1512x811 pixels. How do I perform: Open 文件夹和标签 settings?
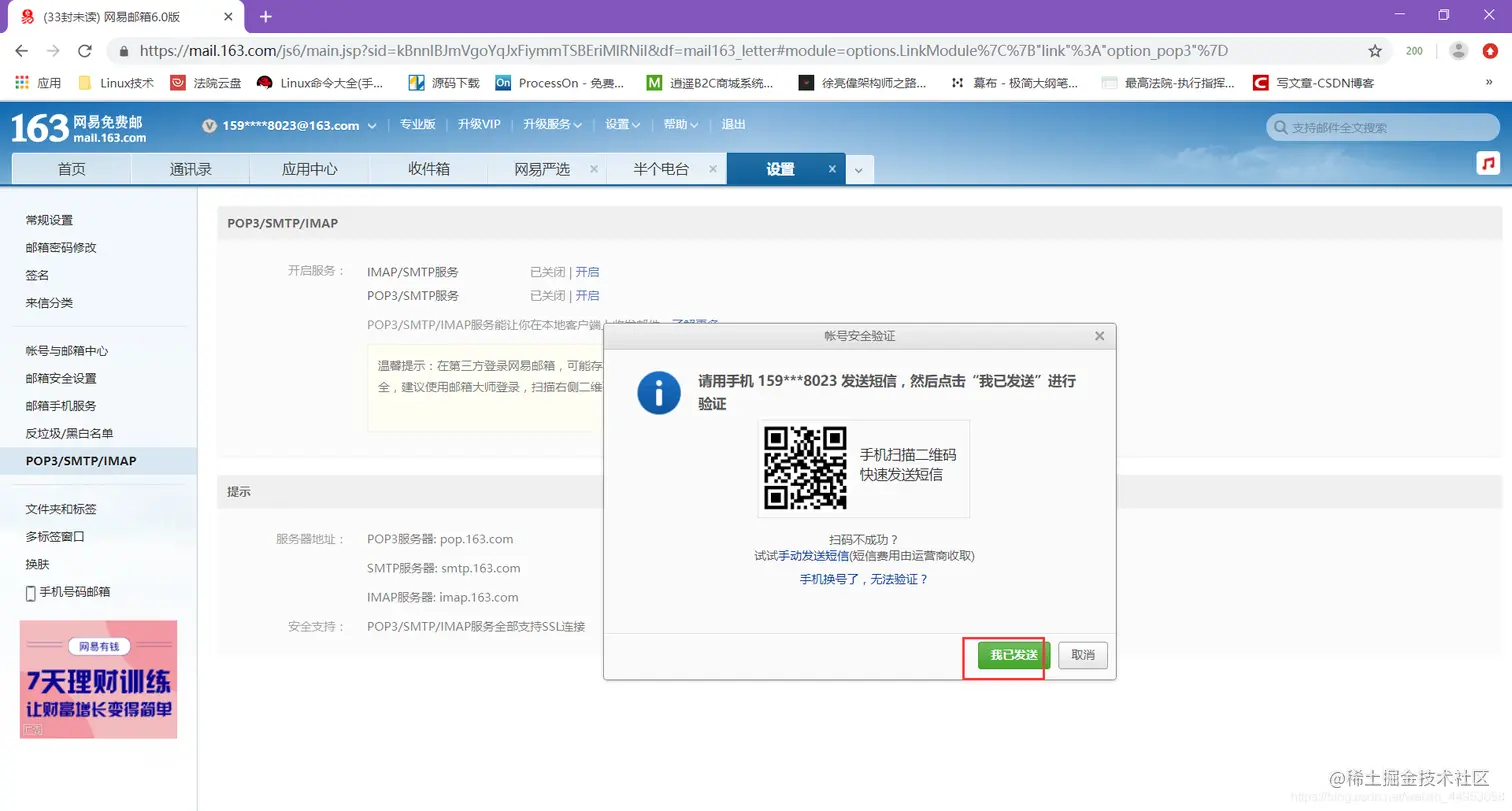point(61,509)
